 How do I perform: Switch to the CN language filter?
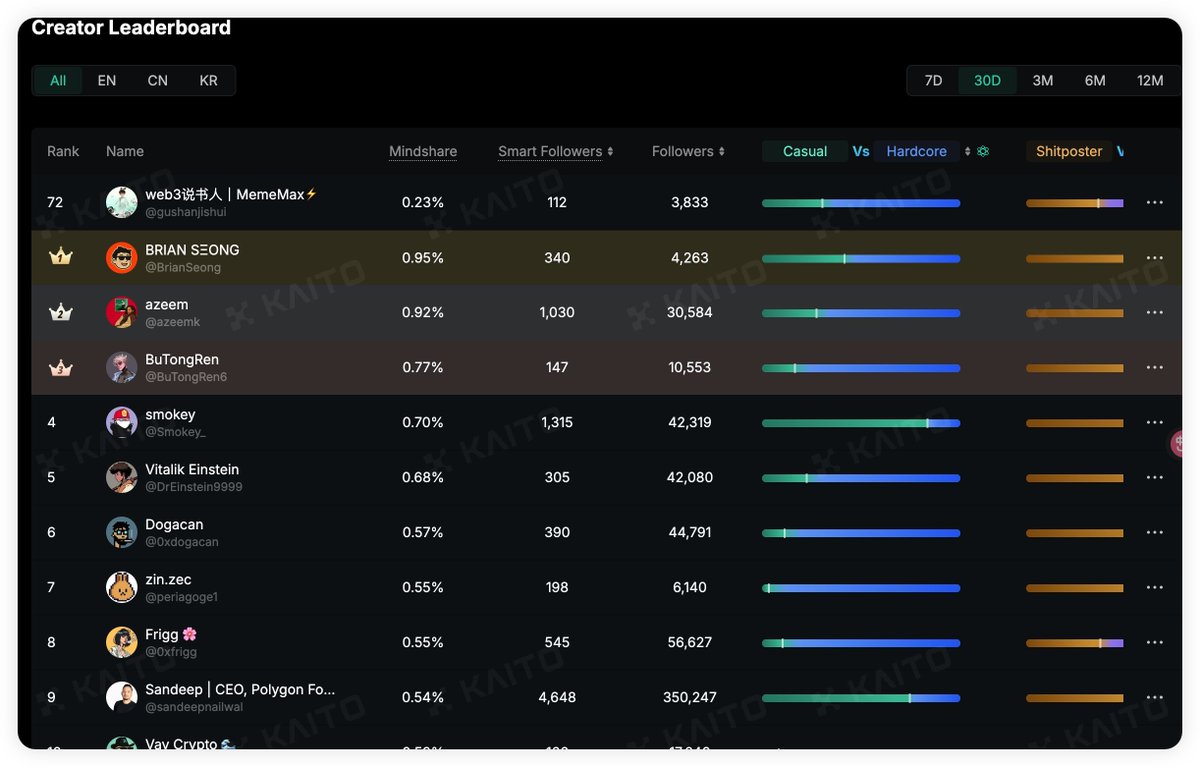tap(158, 80)
